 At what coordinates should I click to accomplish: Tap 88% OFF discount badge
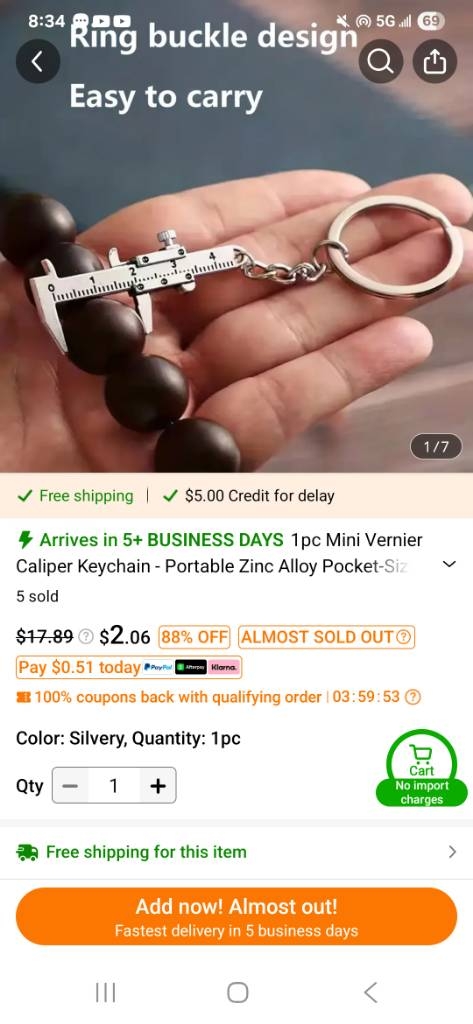point(195,637)
